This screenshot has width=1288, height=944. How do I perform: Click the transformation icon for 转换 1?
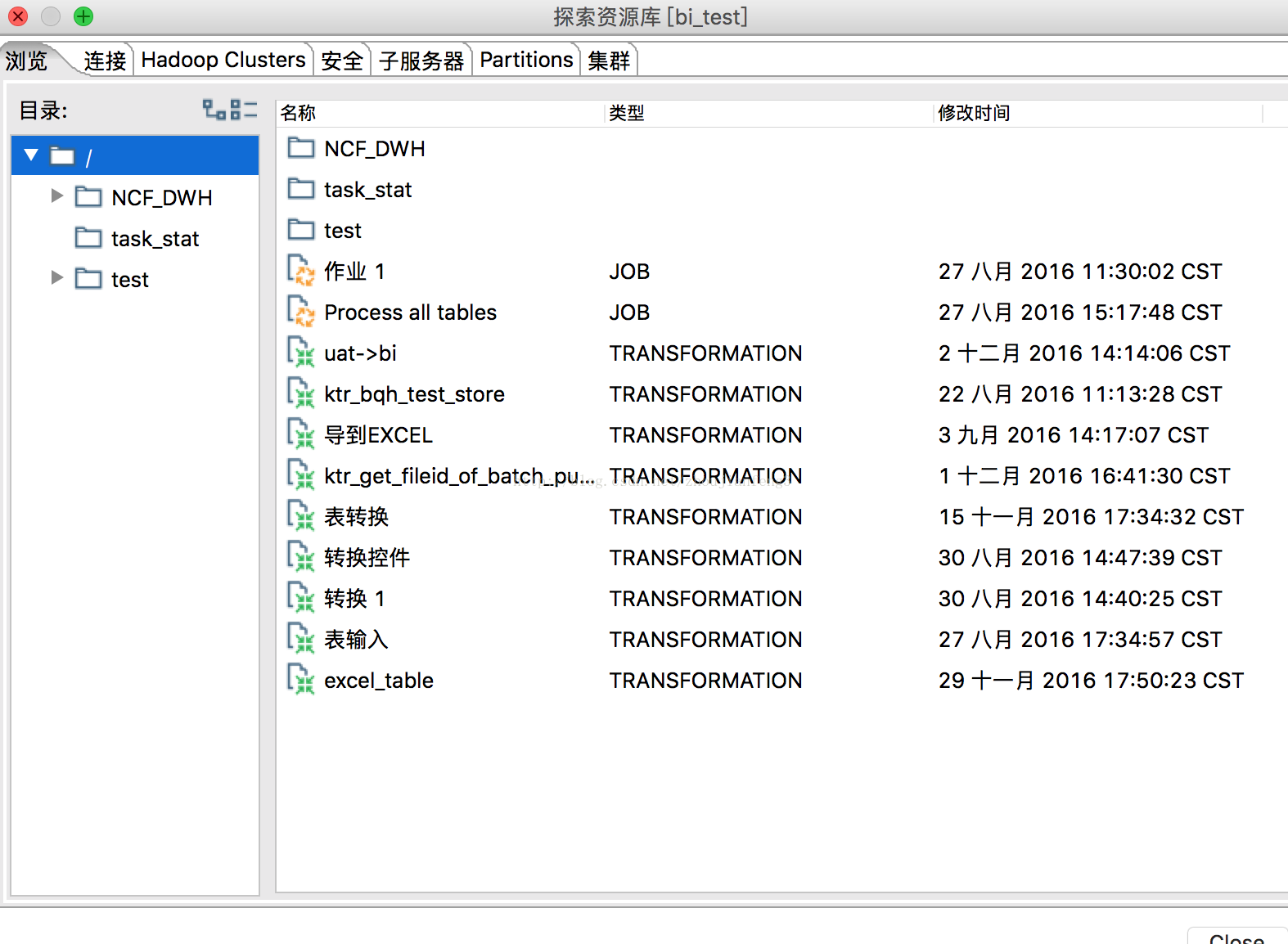click(x=301, y=597)
